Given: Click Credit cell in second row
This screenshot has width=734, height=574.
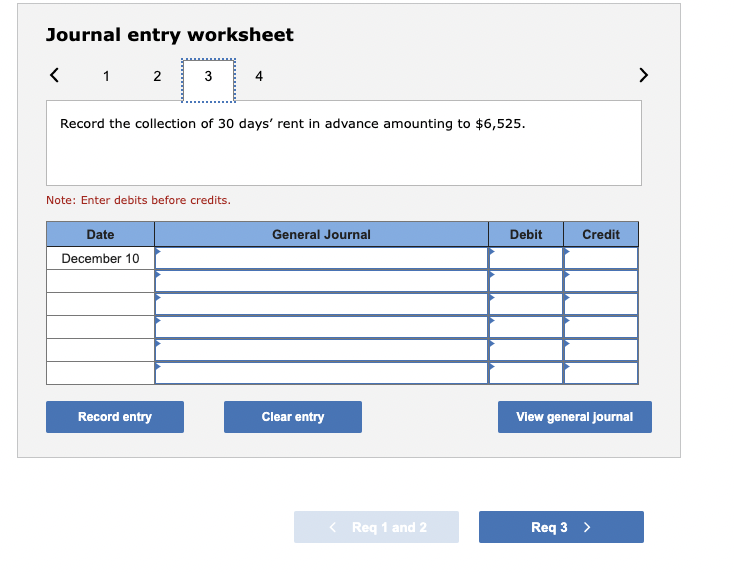Looking at the screenshot, I should coord(601,281).
